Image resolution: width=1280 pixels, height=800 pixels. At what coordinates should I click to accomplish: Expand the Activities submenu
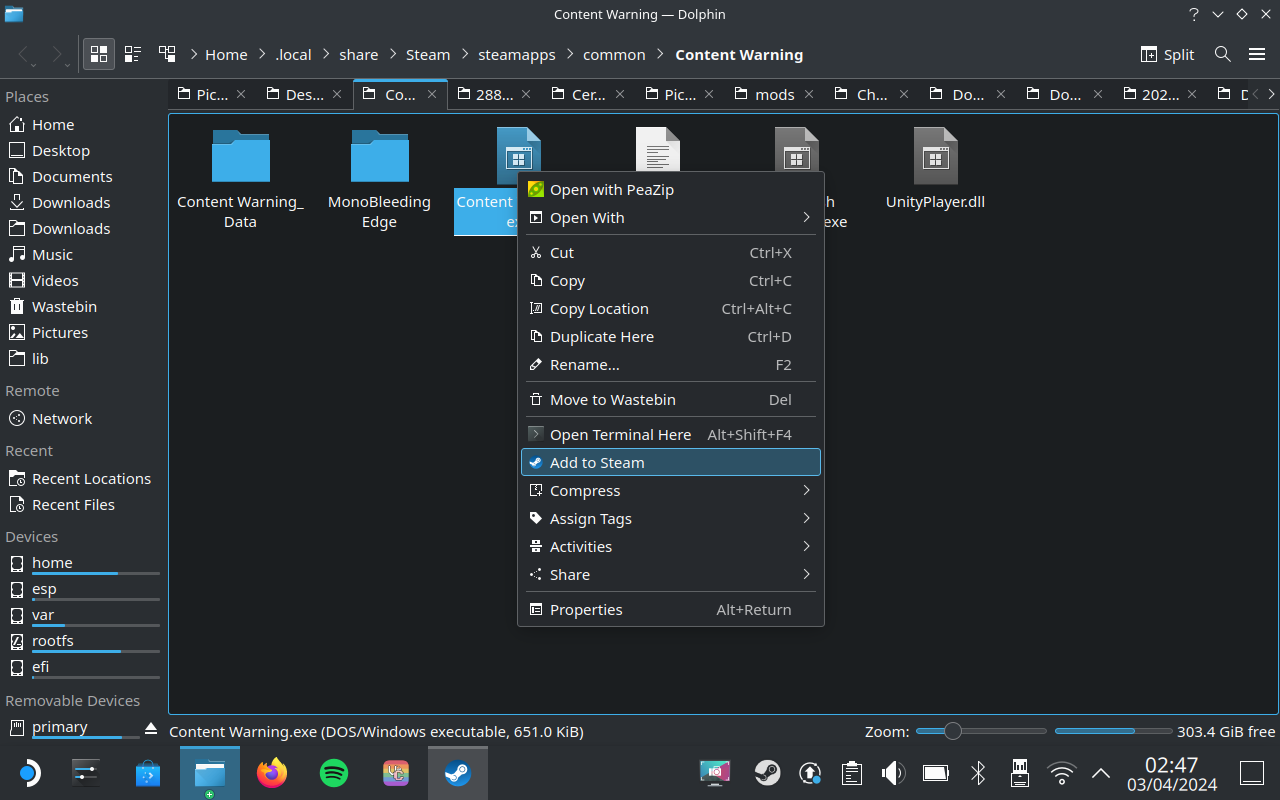click(x=671, y=546)
